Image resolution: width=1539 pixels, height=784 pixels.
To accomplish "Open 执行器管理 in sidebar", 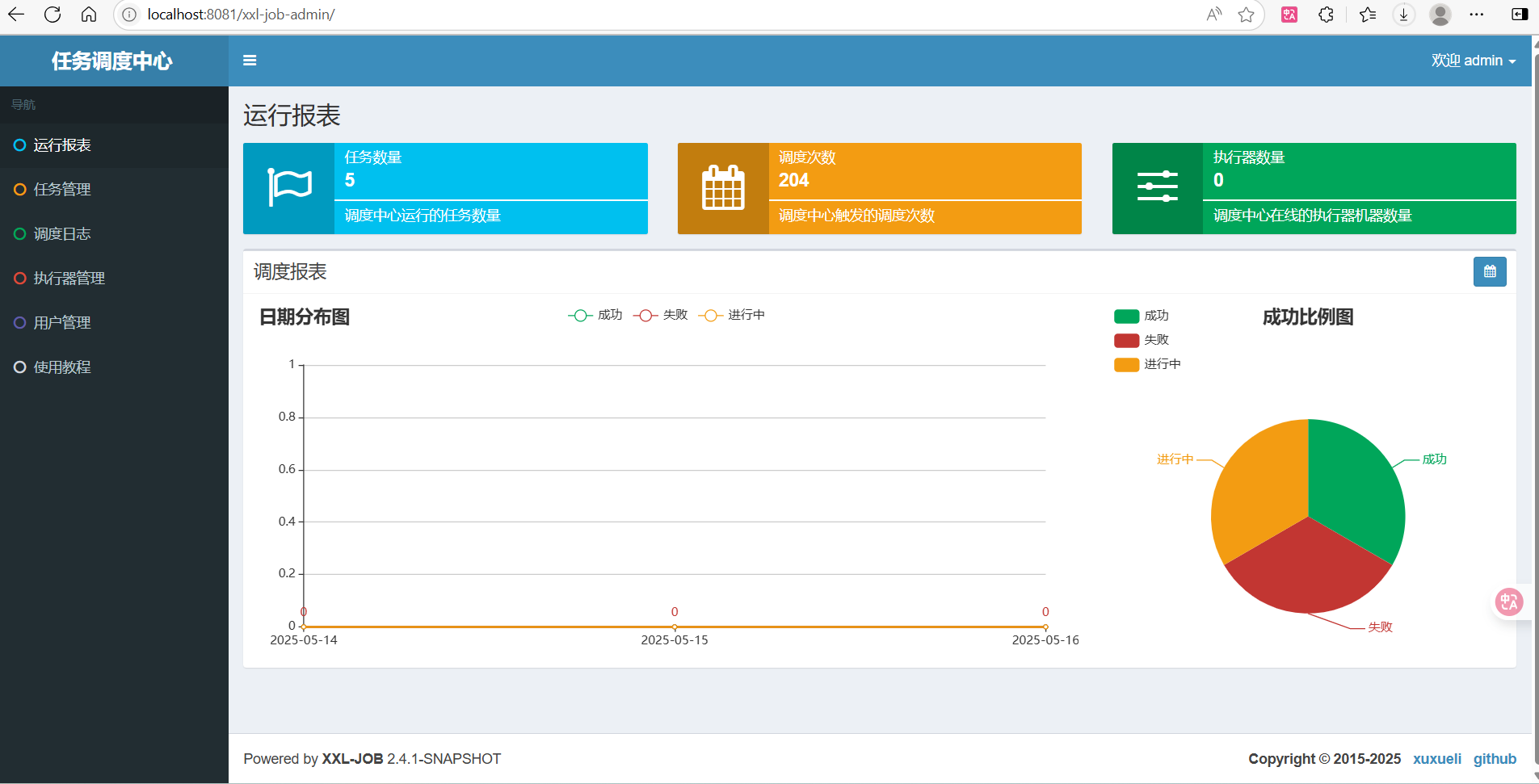I will click(x=114, y=279).
